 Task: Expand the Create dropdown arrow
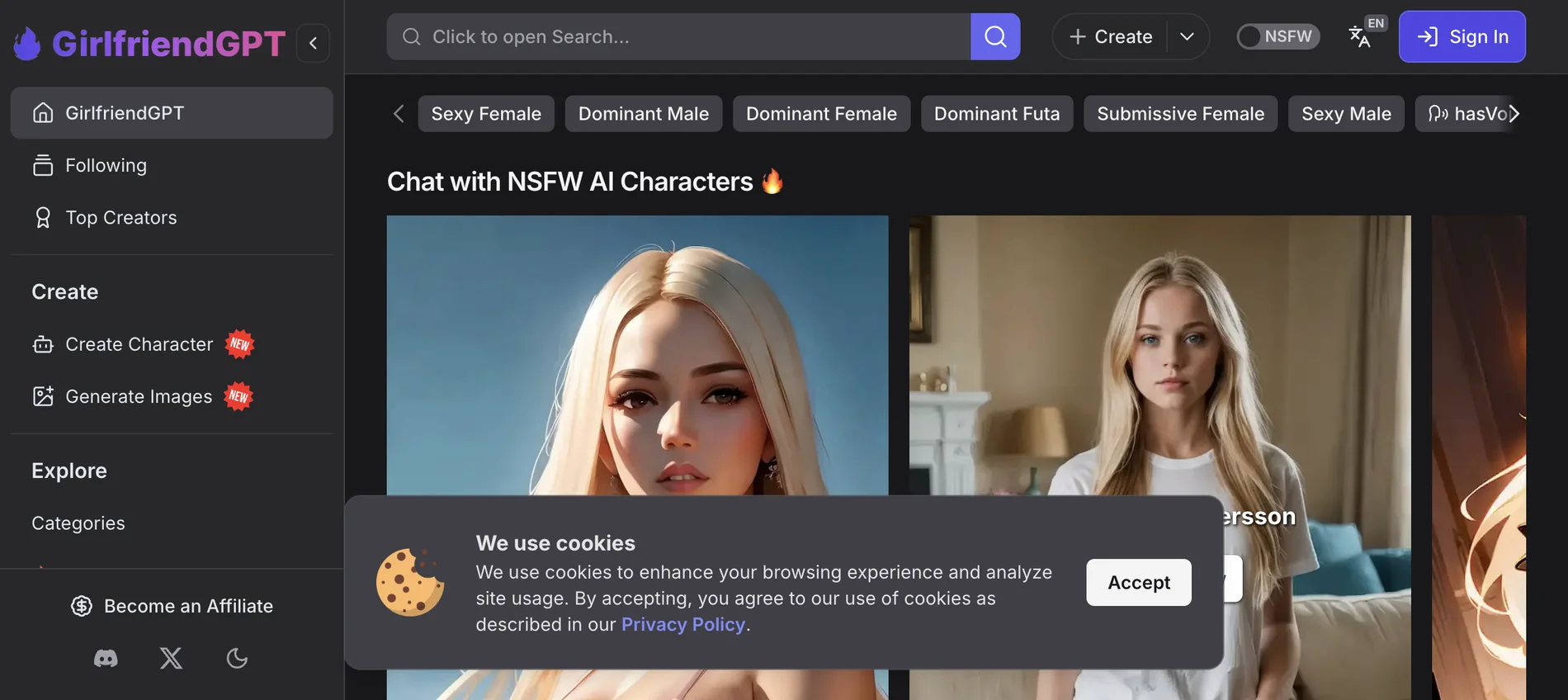[1188, 36]
